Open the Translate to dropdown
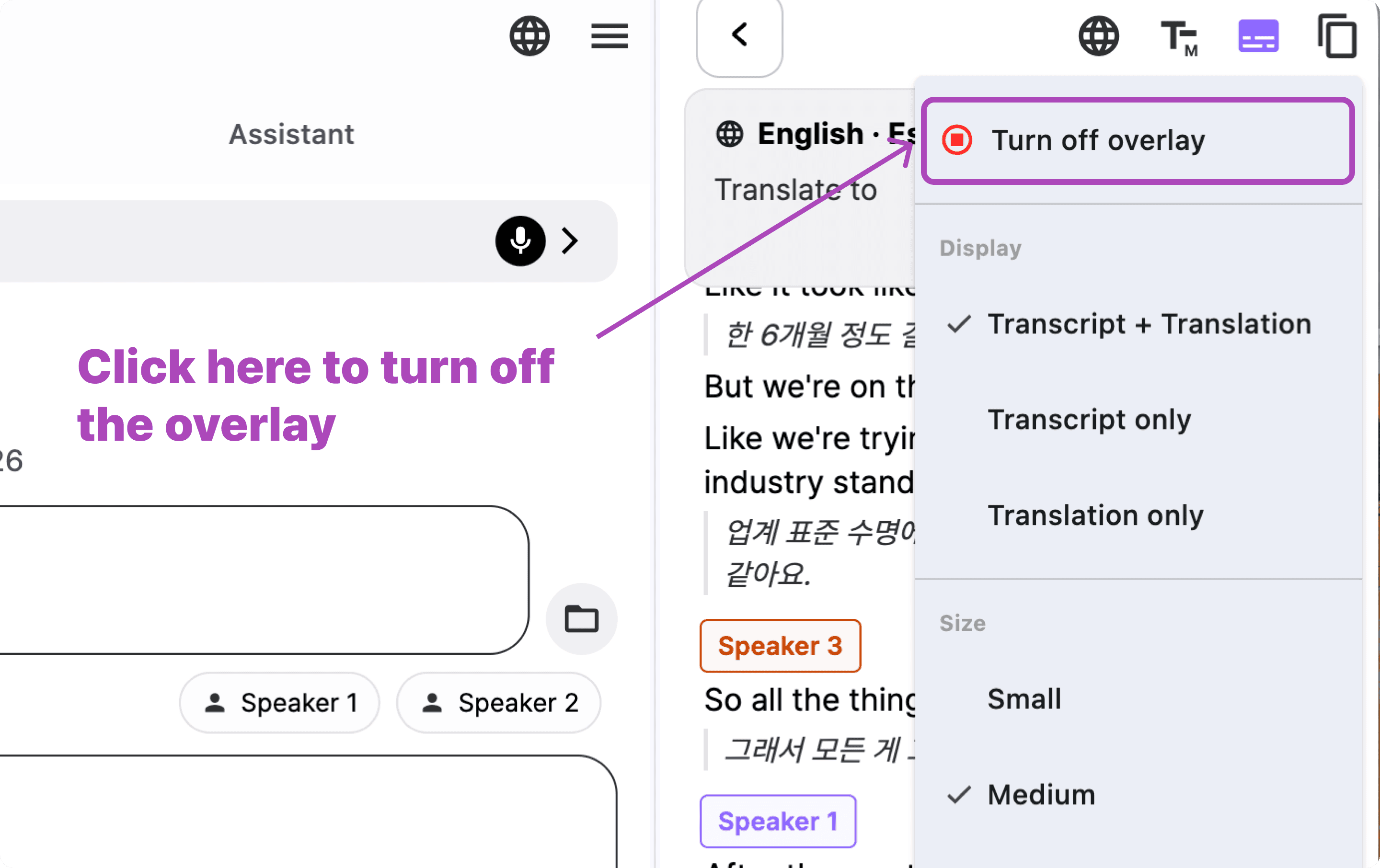Image resolution: width=1380 pixels, height=868 pixels. (795, 190)
